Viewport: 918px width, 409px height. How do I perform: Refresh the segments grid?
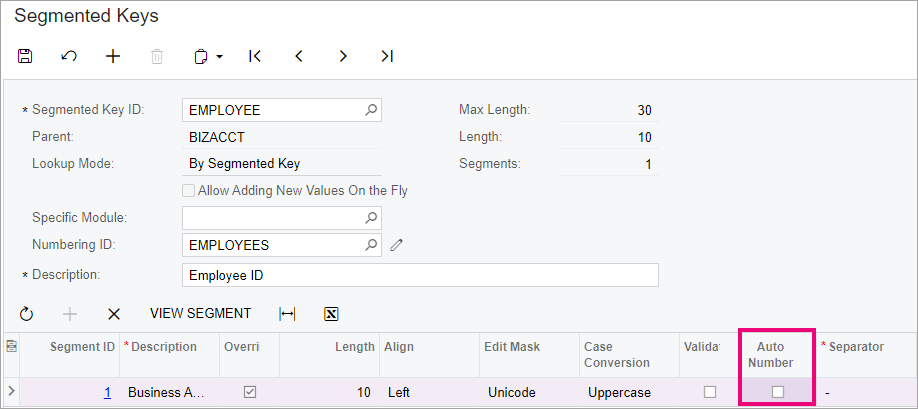(26, 314)
